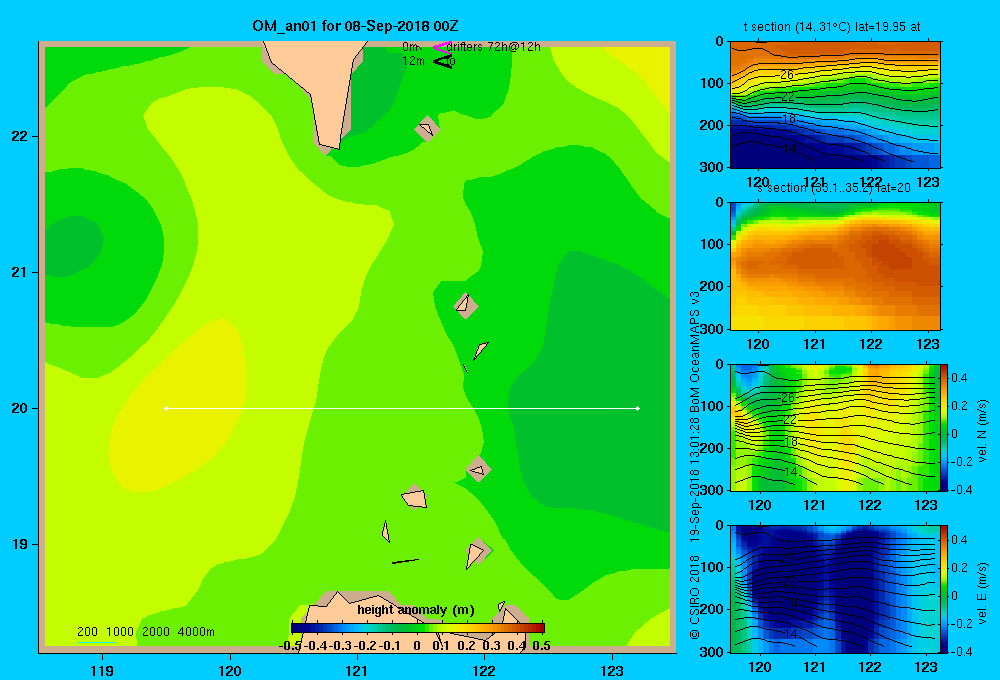Click the vel. N vertical colorbar

point(945,427)
